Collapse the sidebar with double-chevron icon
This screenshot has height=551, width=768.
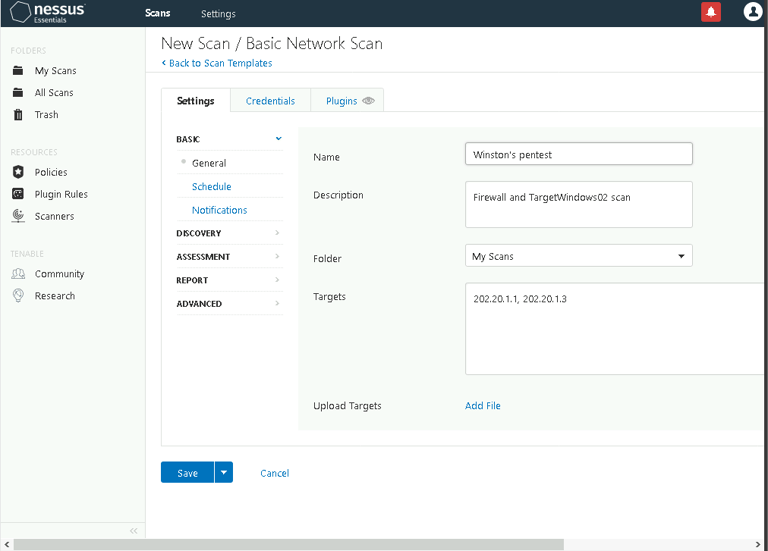click(134, 531)
